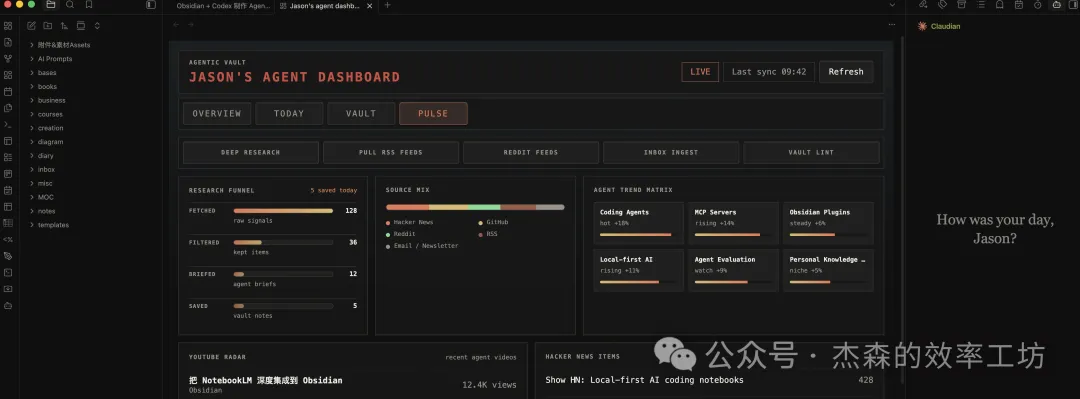Select the active robot chat icon top right

pyautogui.click(x=1057, y=5)
